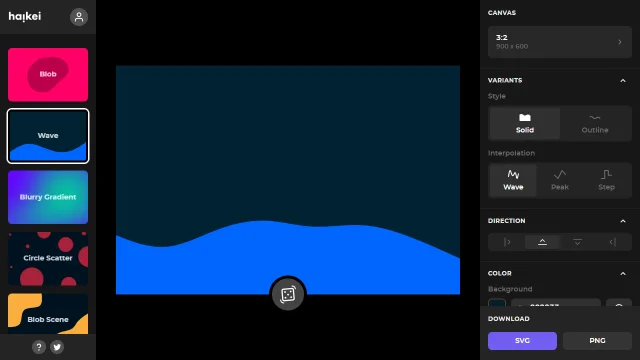
Task: Open the 3:2 canvas size selector
Action: tap(560, 42)
